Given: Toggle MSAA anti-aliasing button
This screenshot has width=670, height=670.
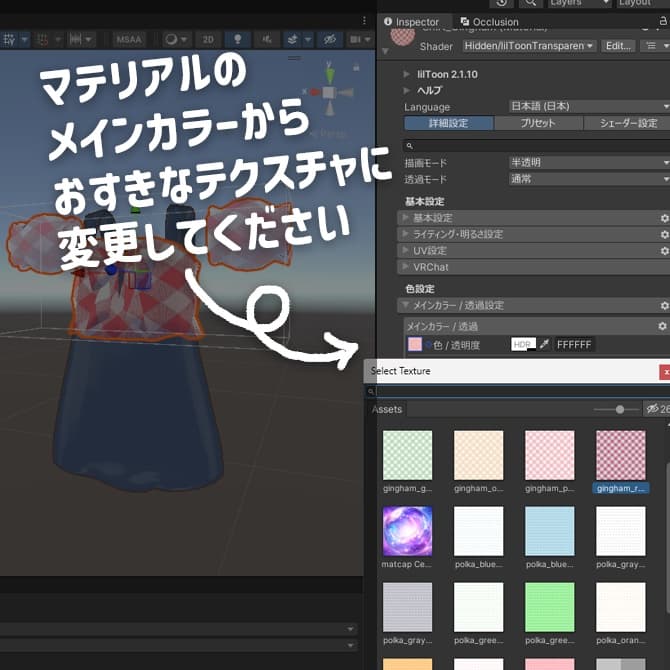Looking at the screenshot, I should click(x=128, y=39).
